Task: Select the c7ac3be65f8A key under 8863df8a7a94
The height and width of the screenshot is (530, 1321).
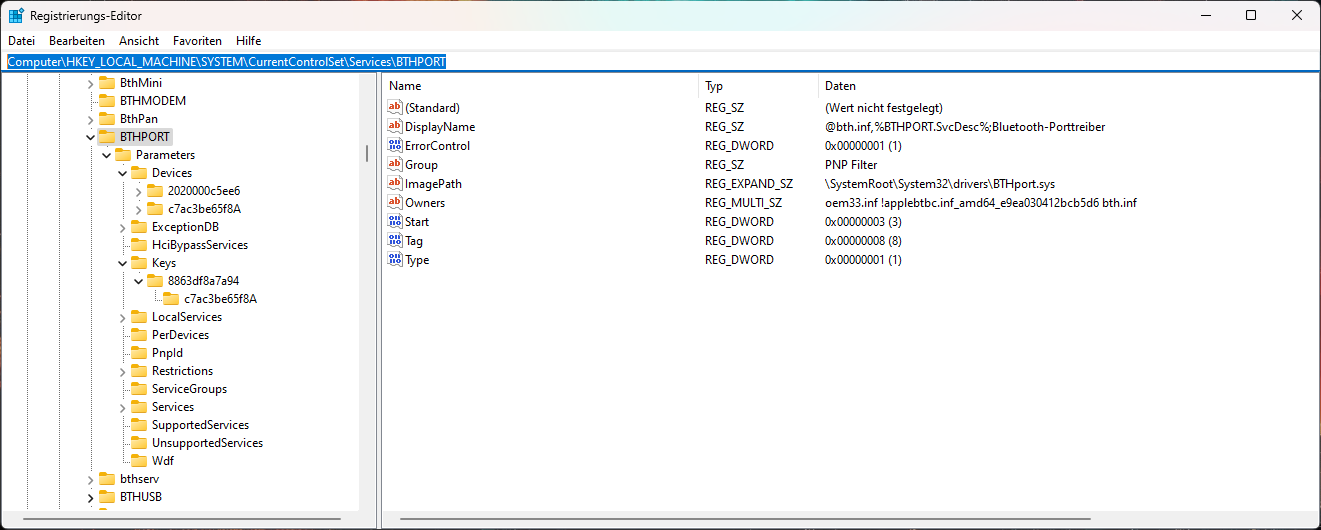Action: click(x=220, y=299)
